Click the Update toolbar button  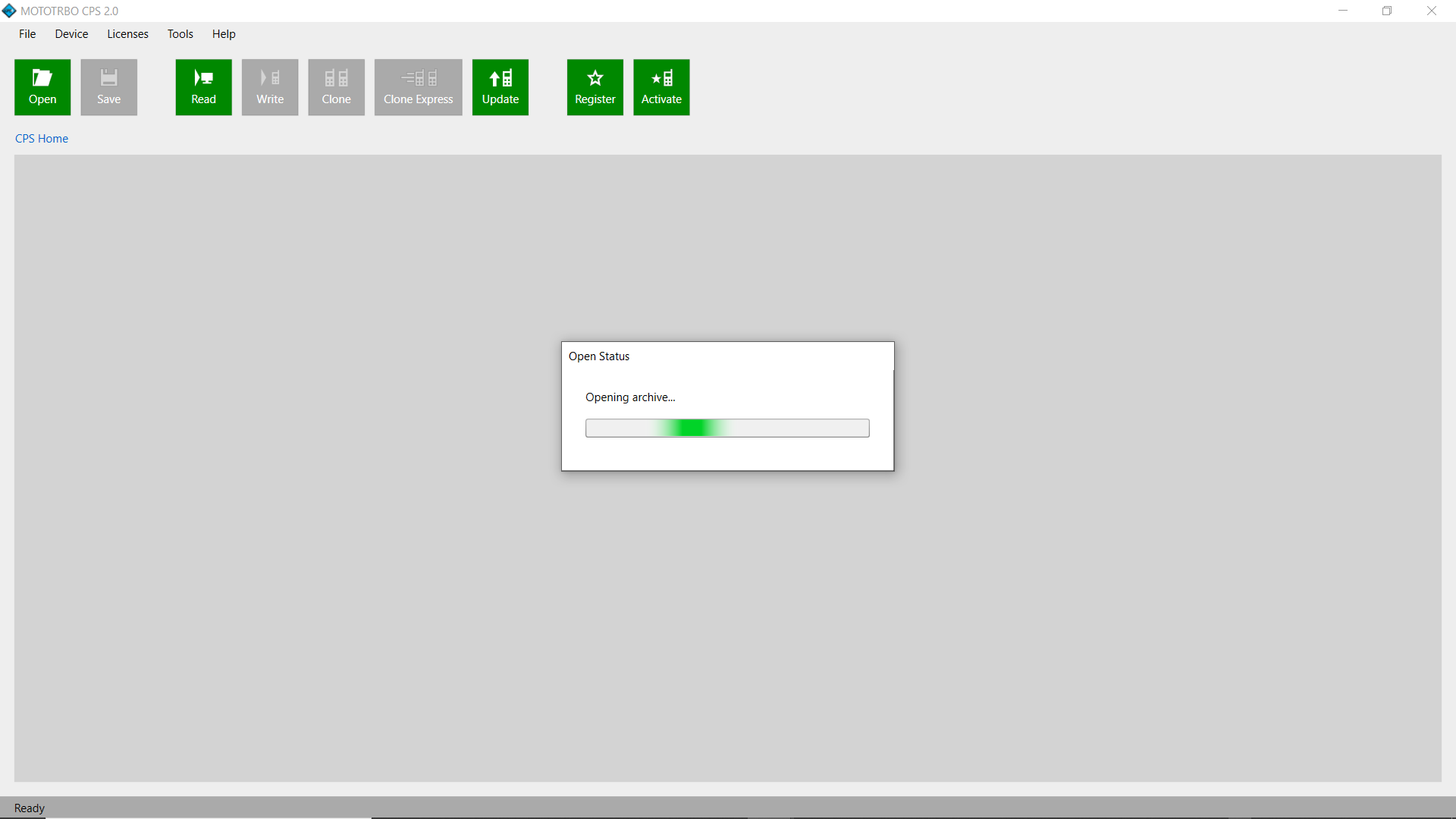(500, 87)
